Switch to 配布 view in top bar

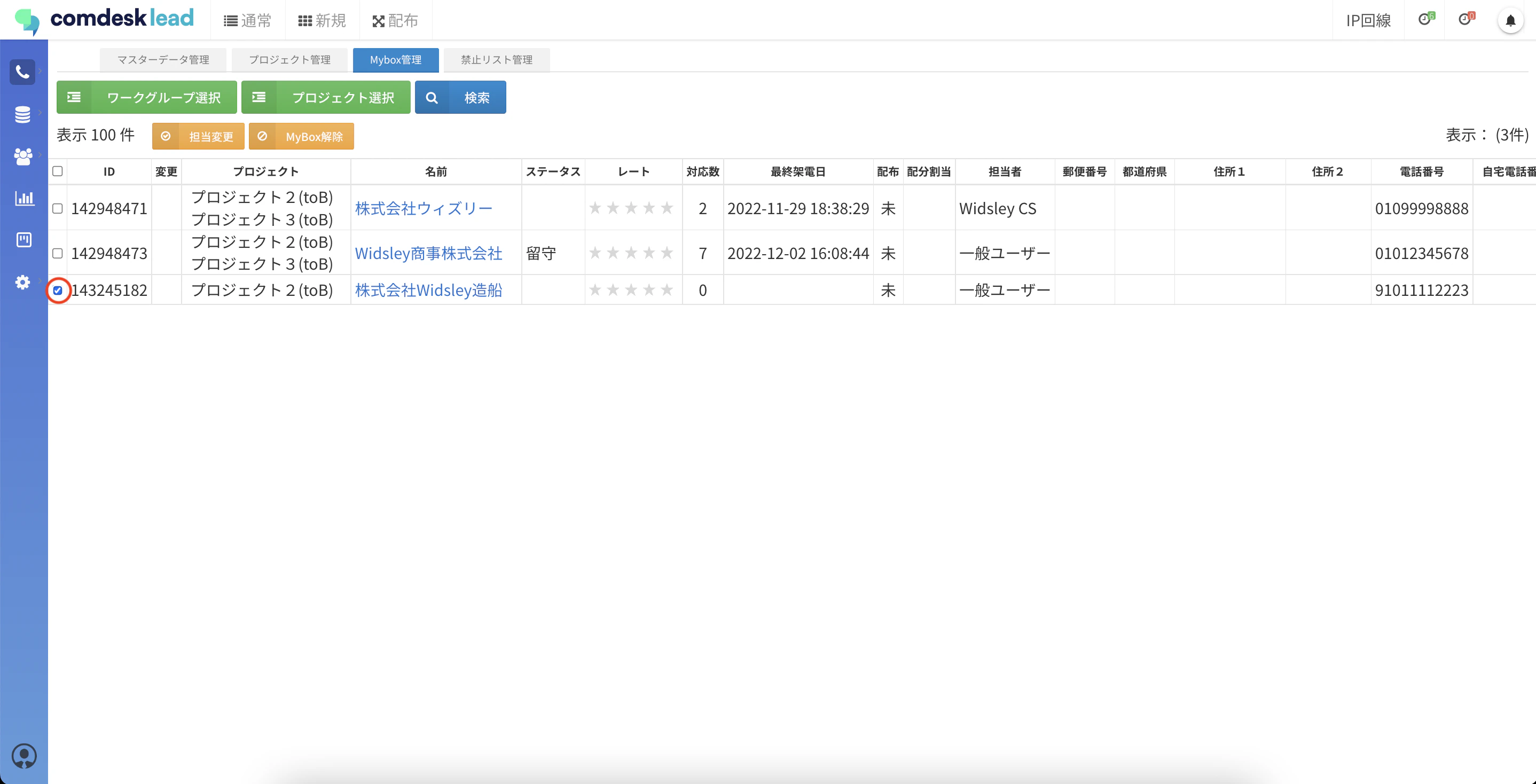click(395, 21)
